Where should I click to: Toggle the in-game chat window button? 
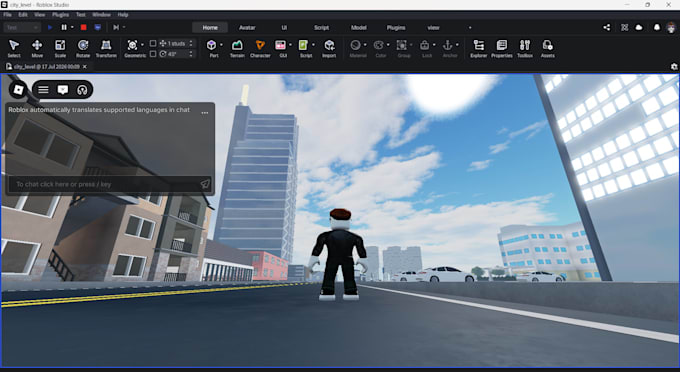point(63,89)
